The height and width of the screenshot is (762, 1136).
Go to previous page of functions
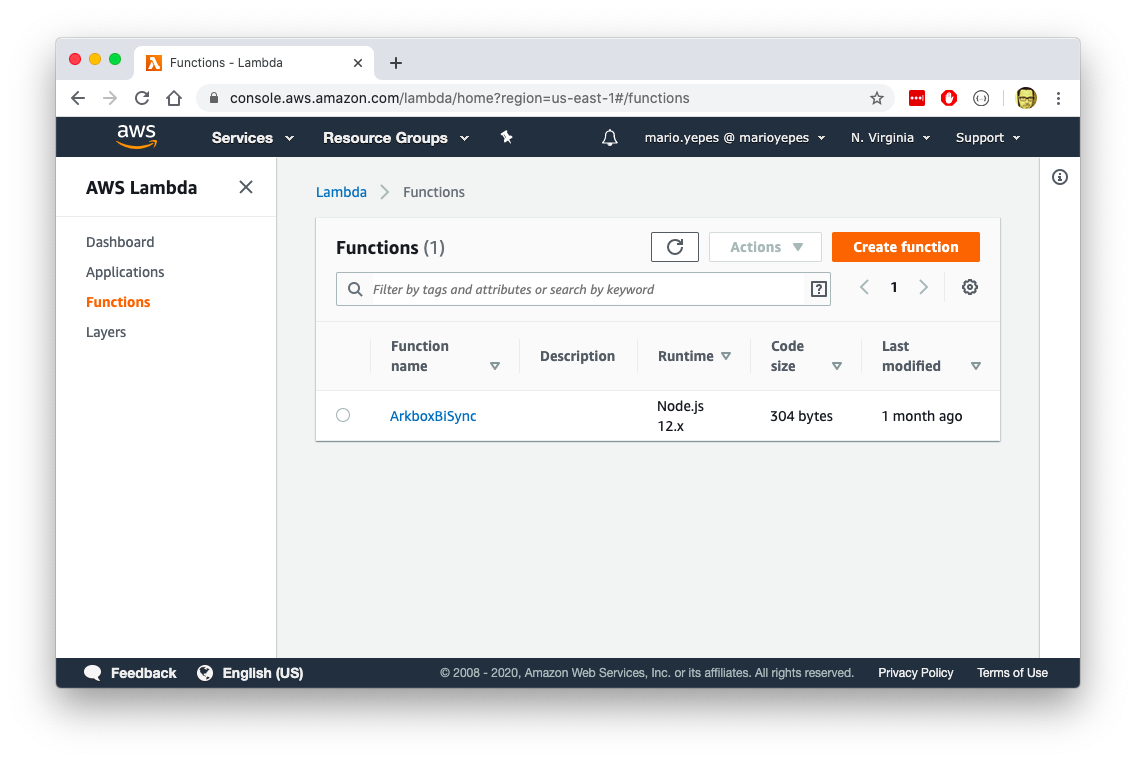point(864,288)
